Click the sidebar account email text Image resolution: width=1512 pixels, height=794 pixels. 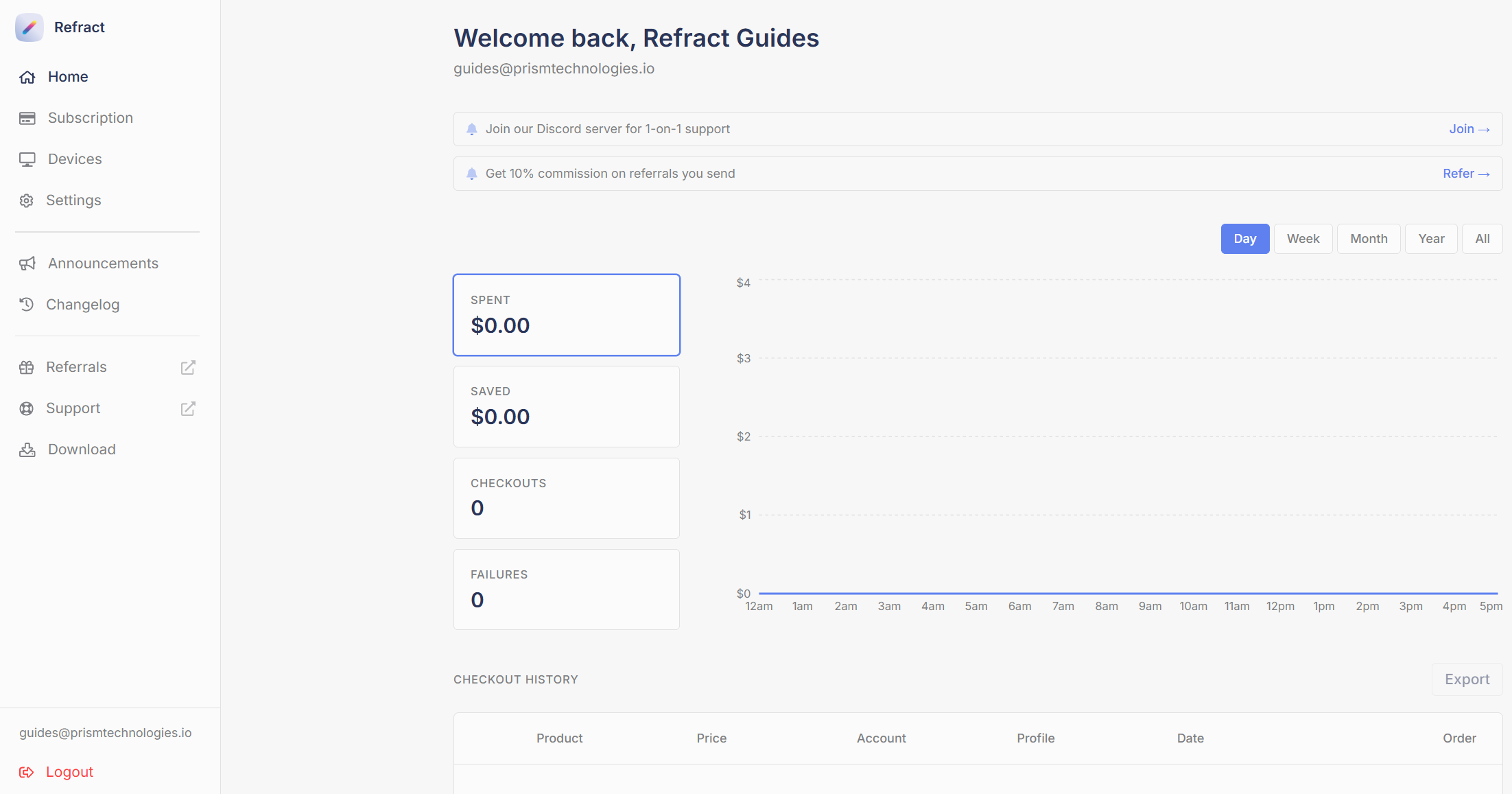pos(106,733)
